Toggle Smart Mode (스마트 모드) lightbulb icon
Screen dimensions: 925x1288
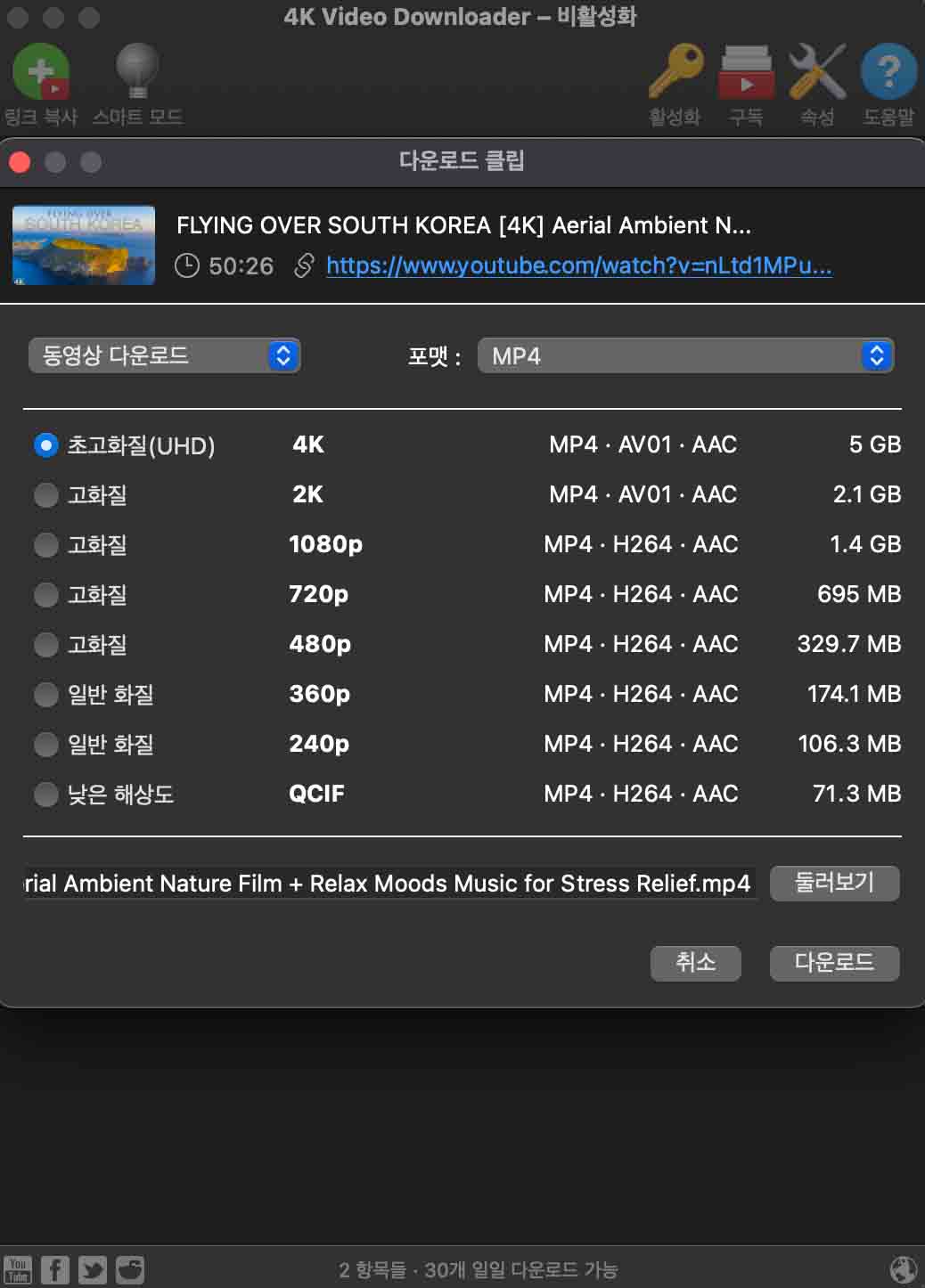point(137,71)
